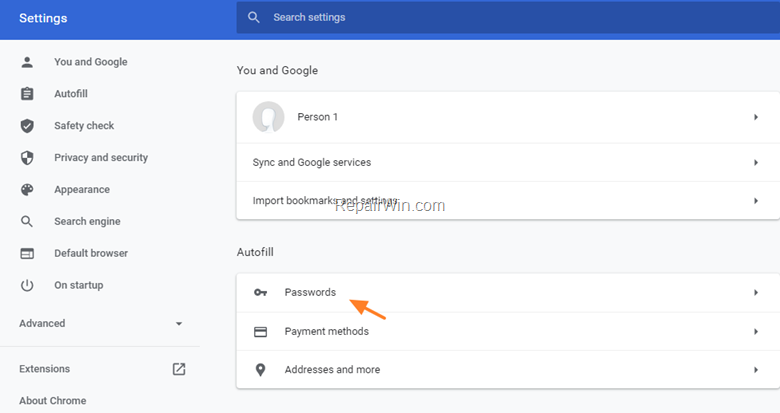Click the You and Google section heading
780x413 pixels.
(277, 70)
